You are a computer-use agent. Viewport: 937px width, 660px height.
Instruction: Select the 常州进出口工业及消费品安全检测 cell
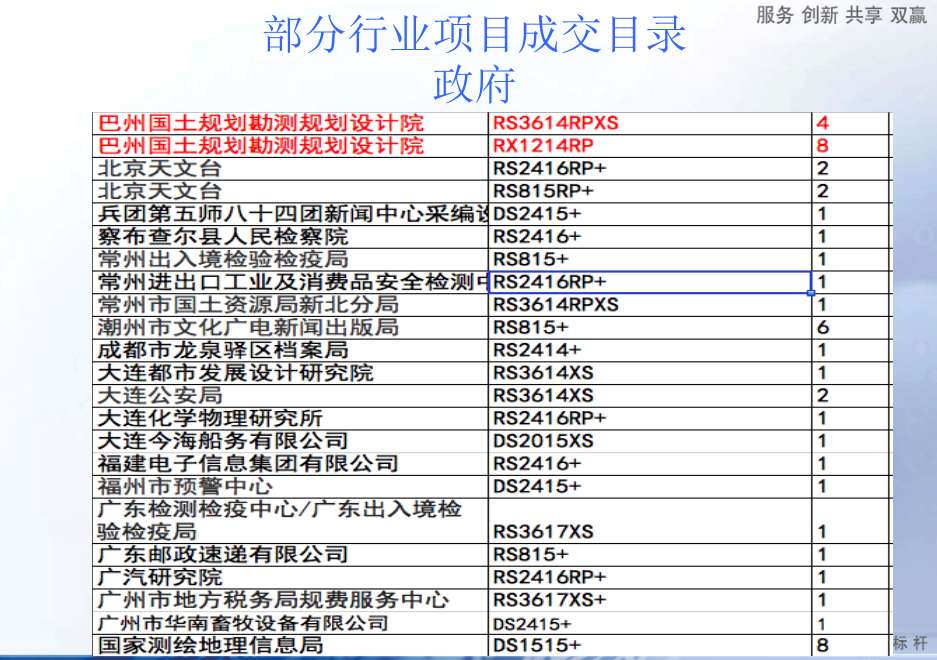(x=290, y=282)
